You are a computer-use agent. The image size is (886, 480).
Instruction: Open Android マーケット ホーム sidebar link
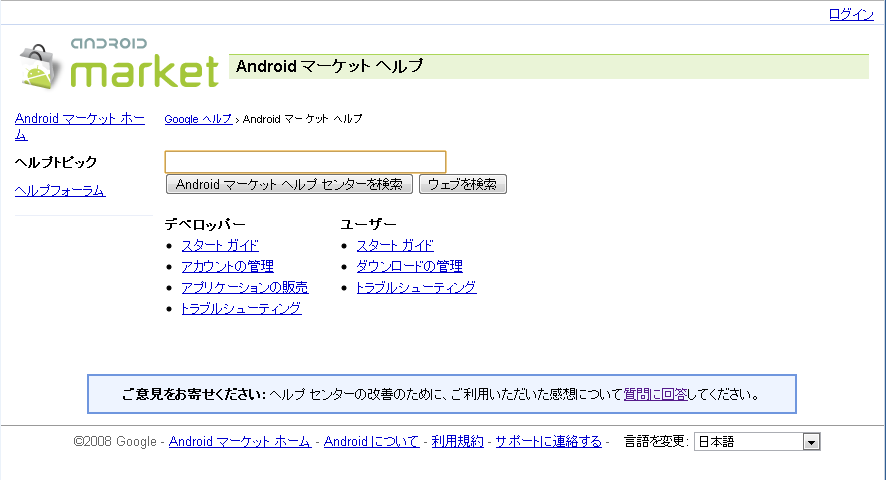(x=80, y=126)
